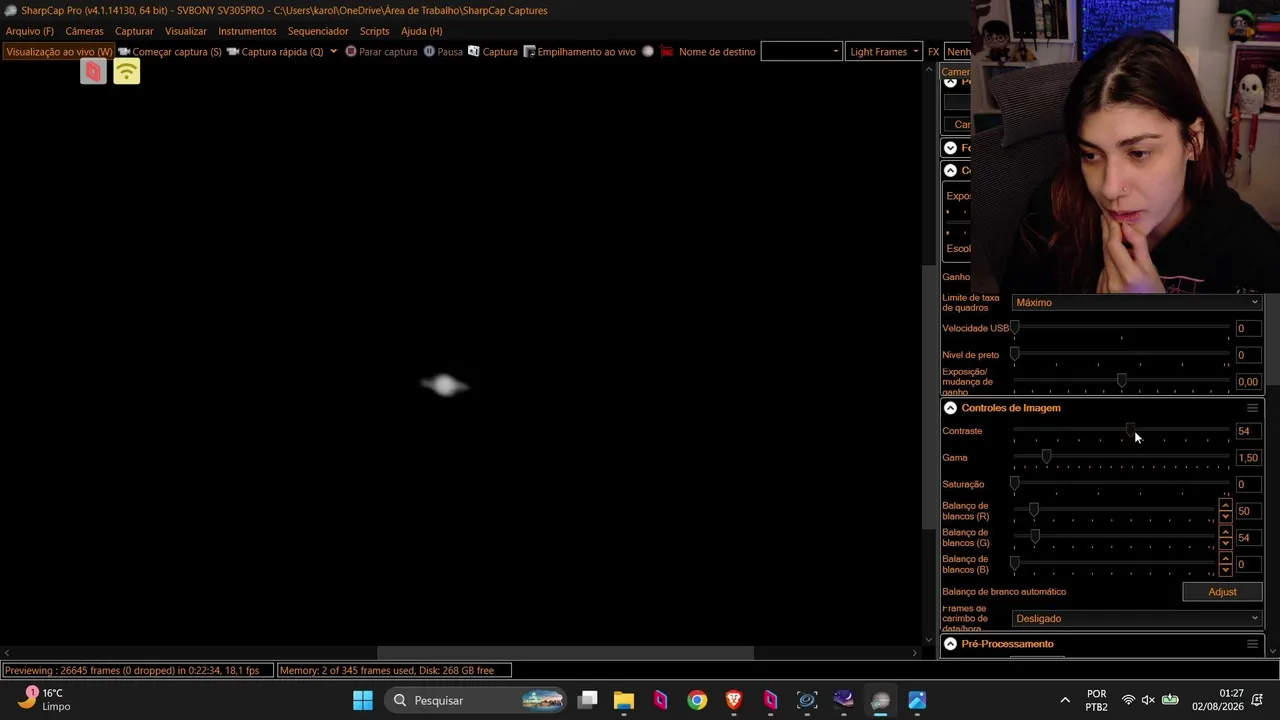Screen dimensions: 1280x720
Task: Open weather widget showing 16°C Limpo
Action: [46, 699]
